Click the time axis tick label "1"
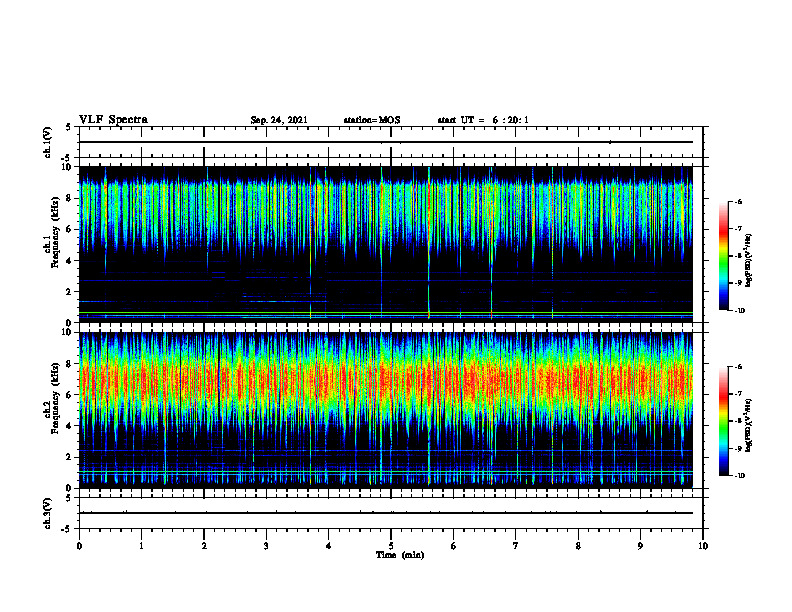This screenshot has width=792, height=612. (141, 546)
